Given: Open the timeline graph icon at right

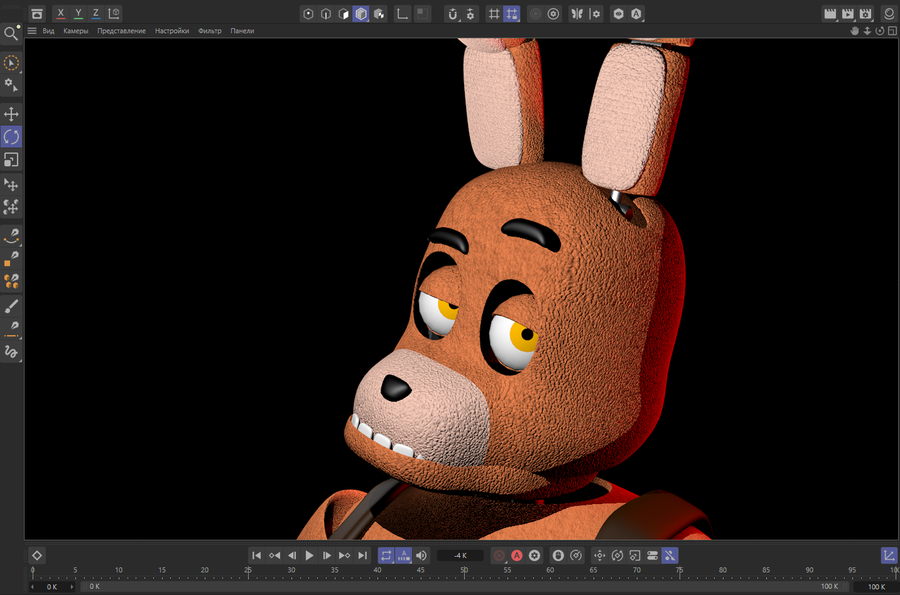Looking at the screenshot, I should click(889, 555).
